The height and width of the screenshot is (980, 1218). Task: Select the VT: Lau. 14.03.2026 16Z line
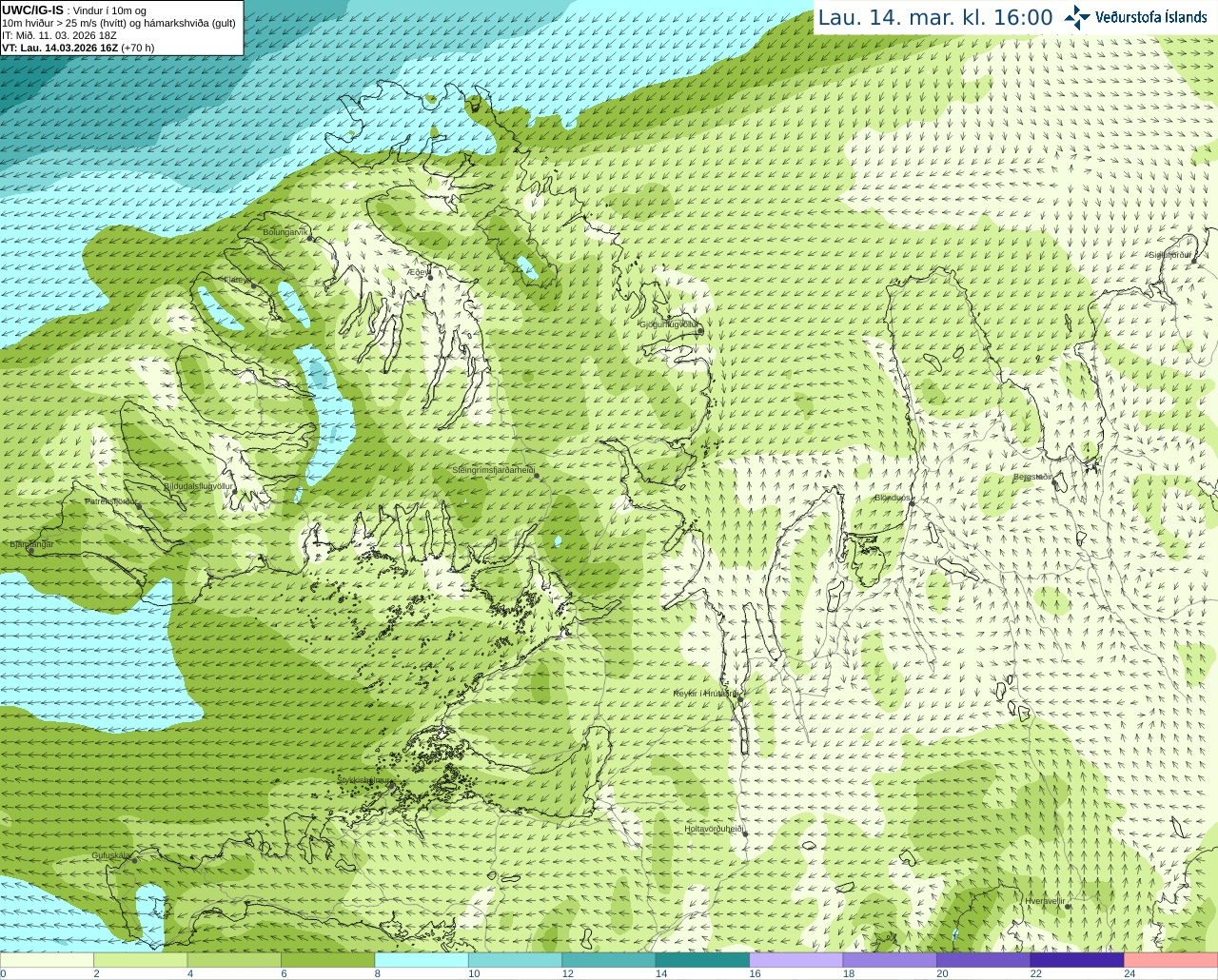point(78,48)
